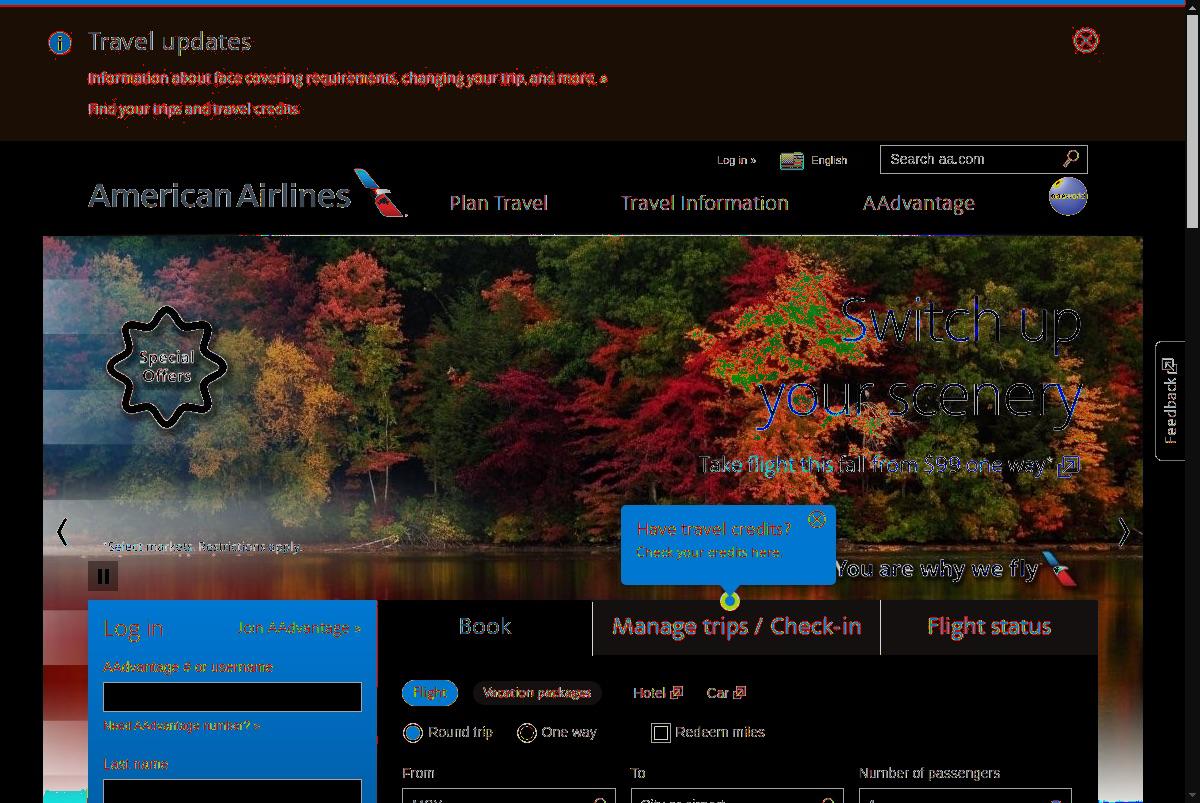Viewport: 1200px width, 803px height.
Task: Open face covering requirements information link
Action: click(x=347, y=78)
